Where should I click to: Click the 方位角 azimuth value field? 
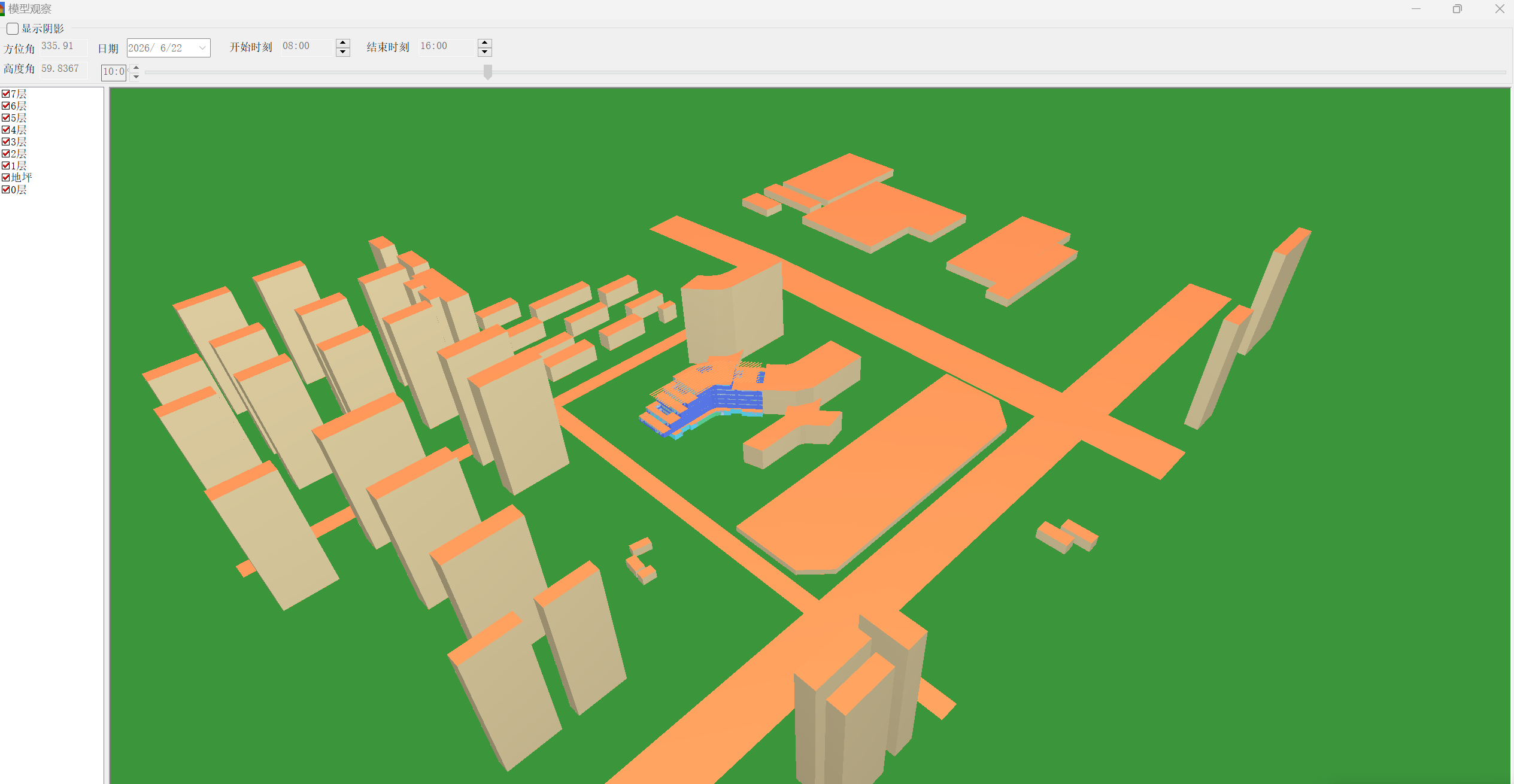(x=63, y=47)
